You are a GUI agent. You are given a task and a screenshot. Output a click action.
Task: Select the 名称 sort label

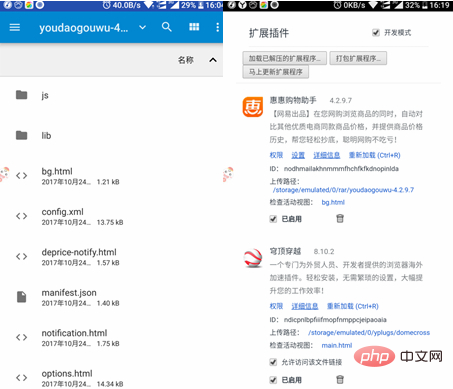[186, 60]
